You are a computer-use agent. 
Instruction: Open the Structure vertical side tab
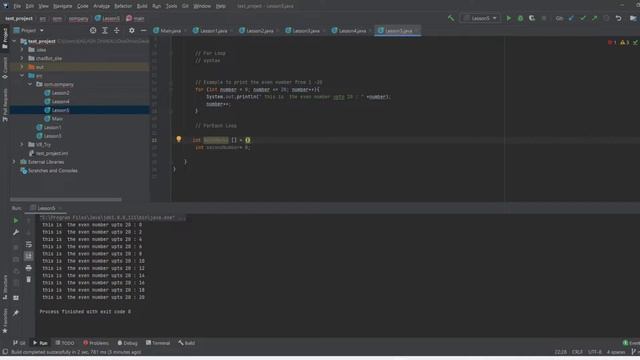click(x=5, y=287)
